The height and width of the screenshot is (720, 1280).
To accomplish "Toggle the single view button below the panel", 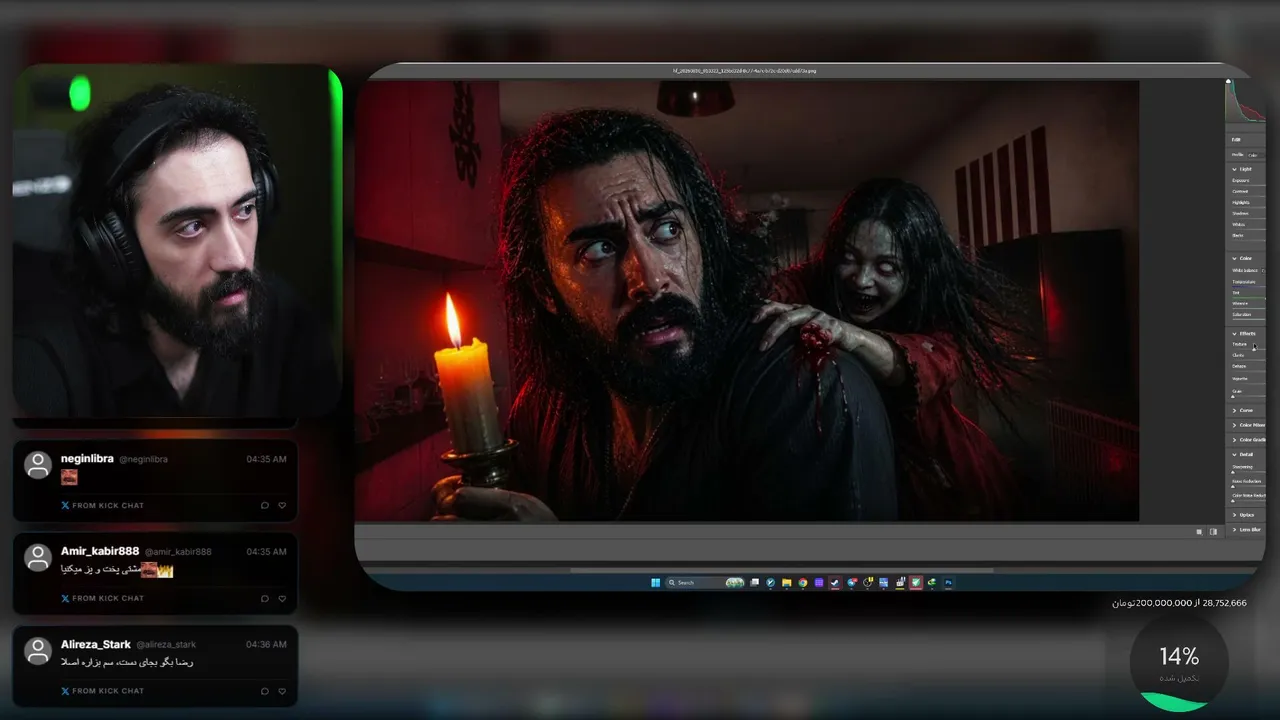I will [x=1199, y=532].
